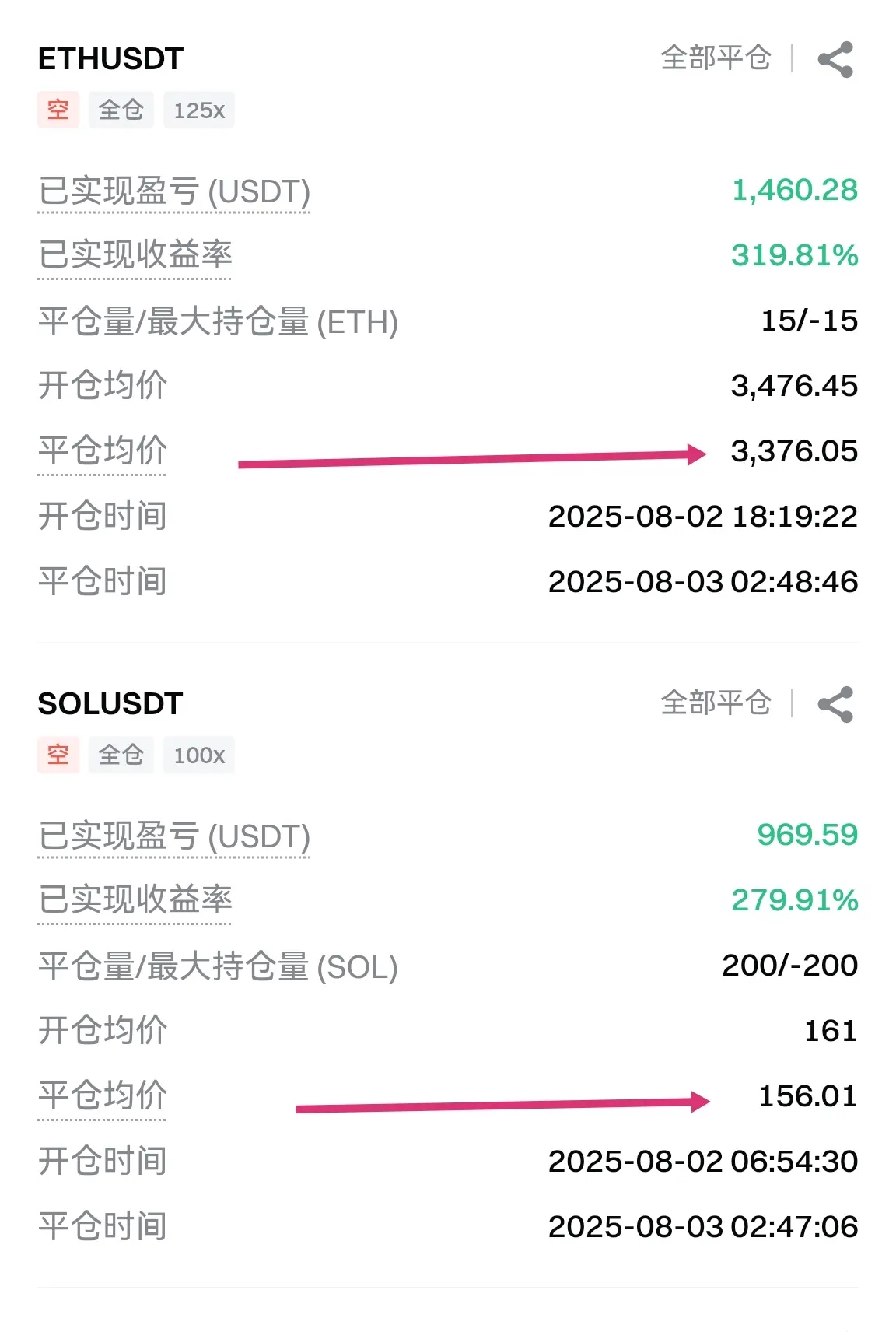
Task: Select the ETHUSDT profit value 1,460.28
Action: (x=795, y=191)
